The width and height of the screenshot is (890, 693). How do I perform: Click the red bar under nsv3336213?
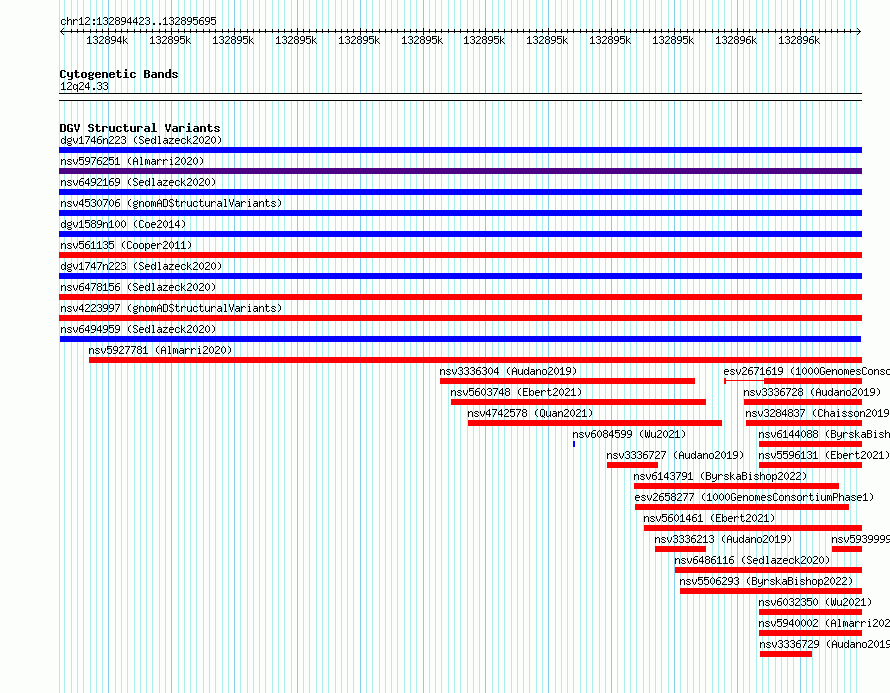(x=680, y=549)
